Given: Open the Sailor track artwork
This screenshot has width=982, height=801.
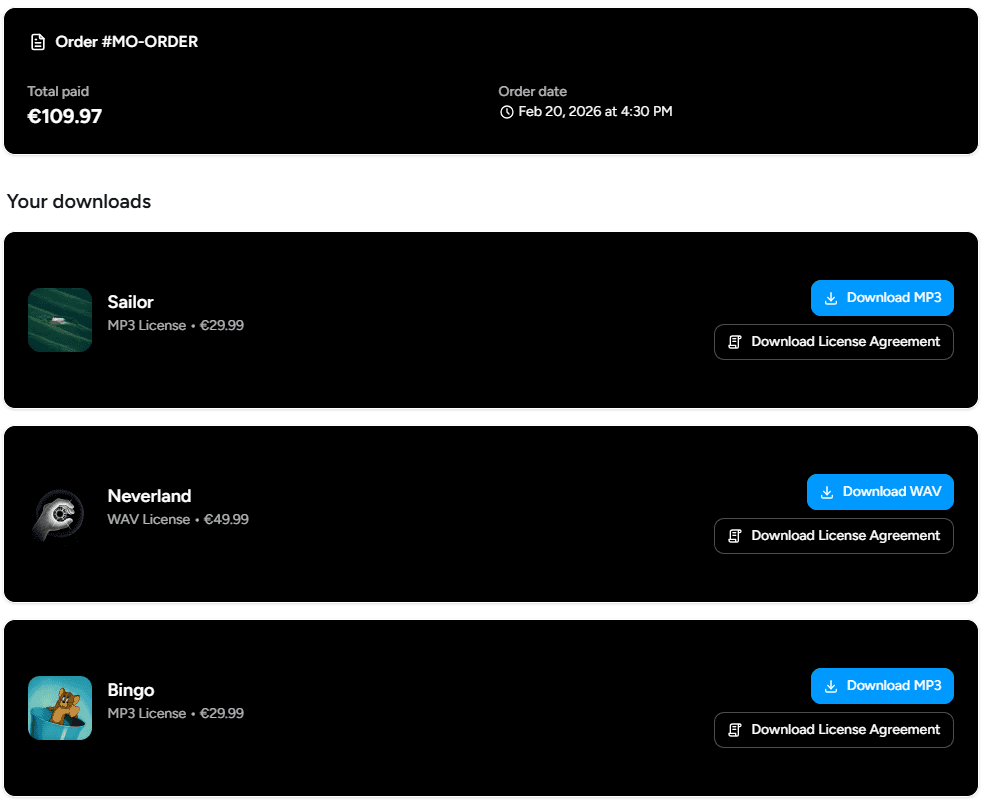Looking at the screenshot, I should (60, 320).
